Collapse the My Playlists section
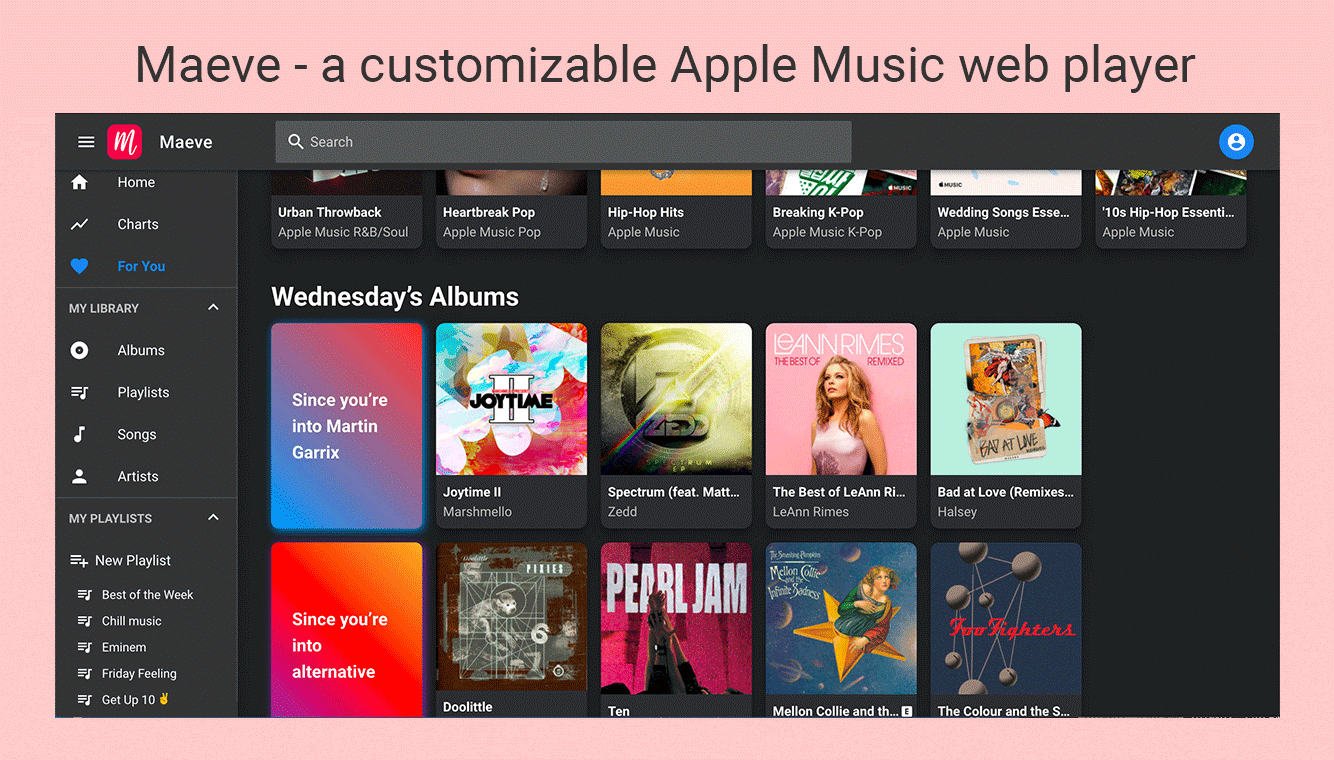1334x760 pixels. (213, 517)
